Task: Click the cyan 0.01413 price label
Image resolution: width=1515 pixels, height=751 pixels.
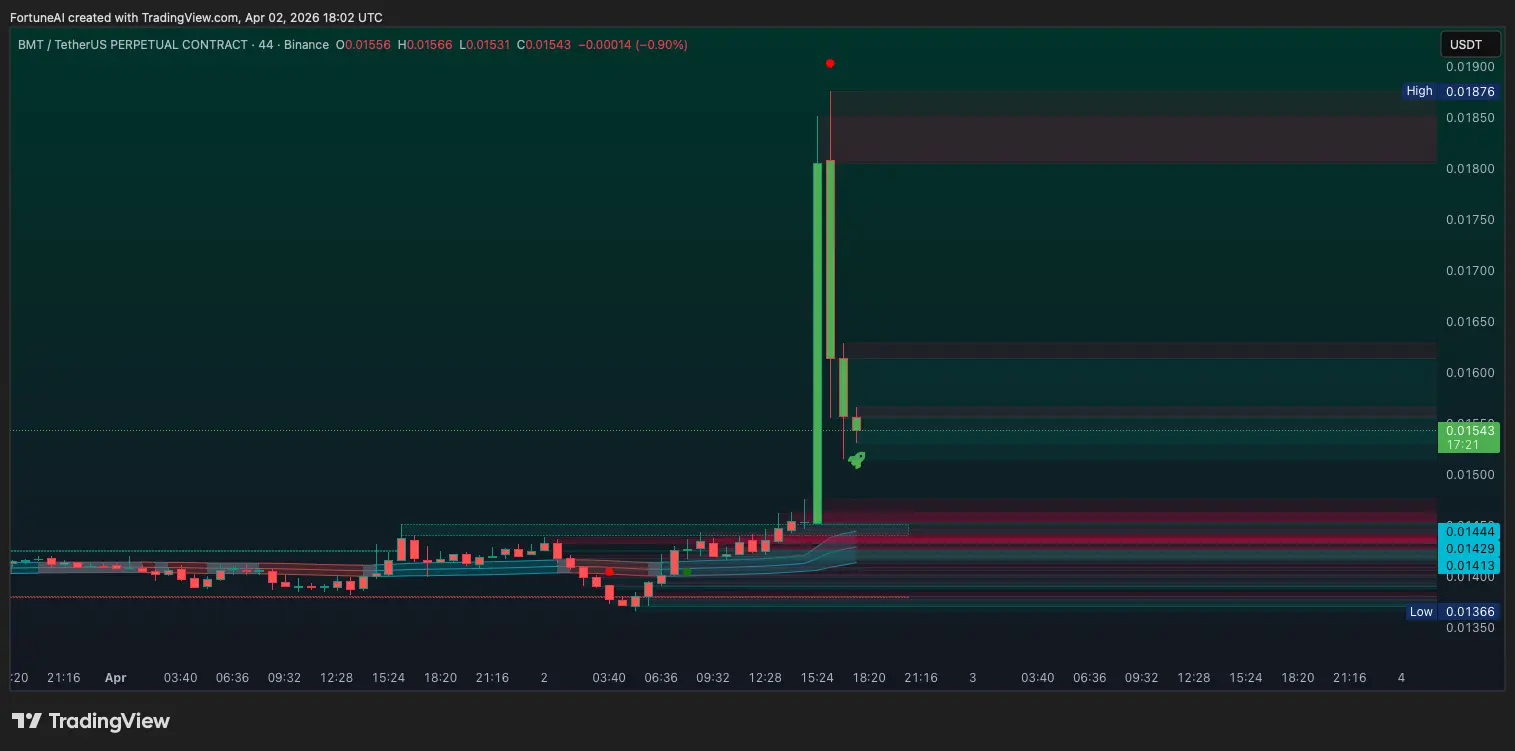Action: click(1469, 566)
